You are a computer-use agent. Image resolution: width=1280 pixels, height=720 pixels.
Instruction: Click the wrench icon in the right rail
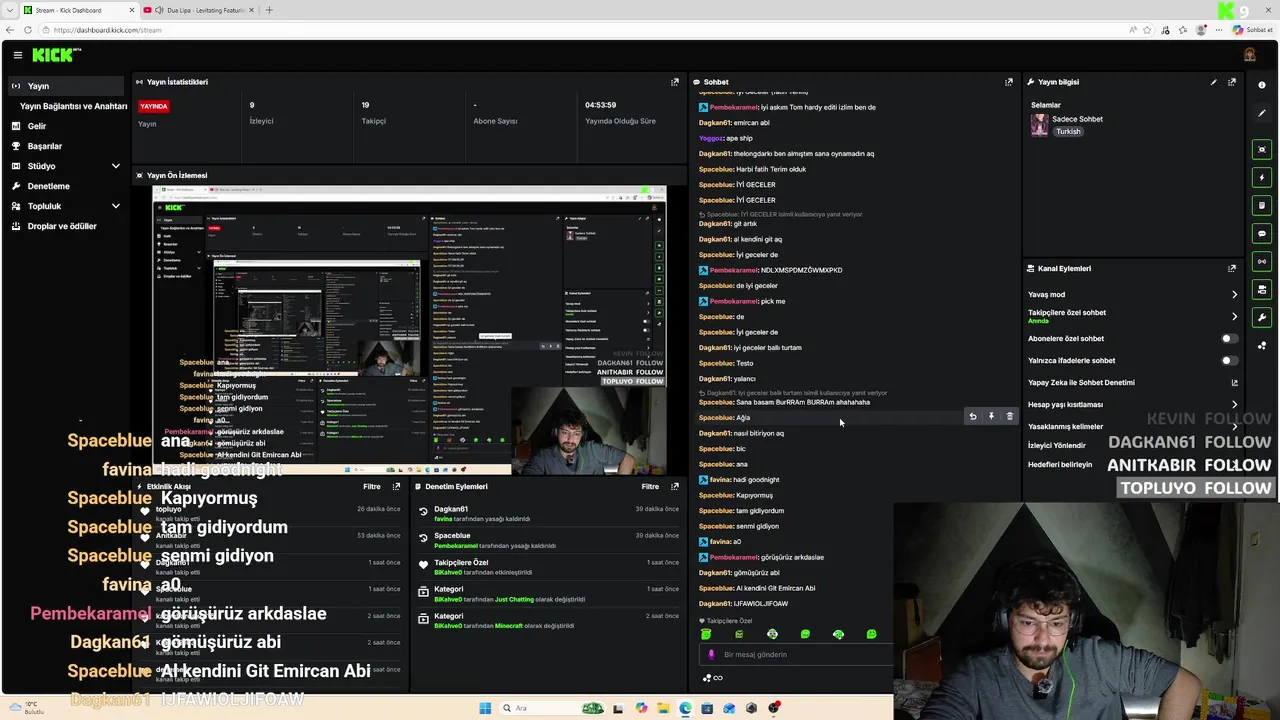[x=1261, y=317]
